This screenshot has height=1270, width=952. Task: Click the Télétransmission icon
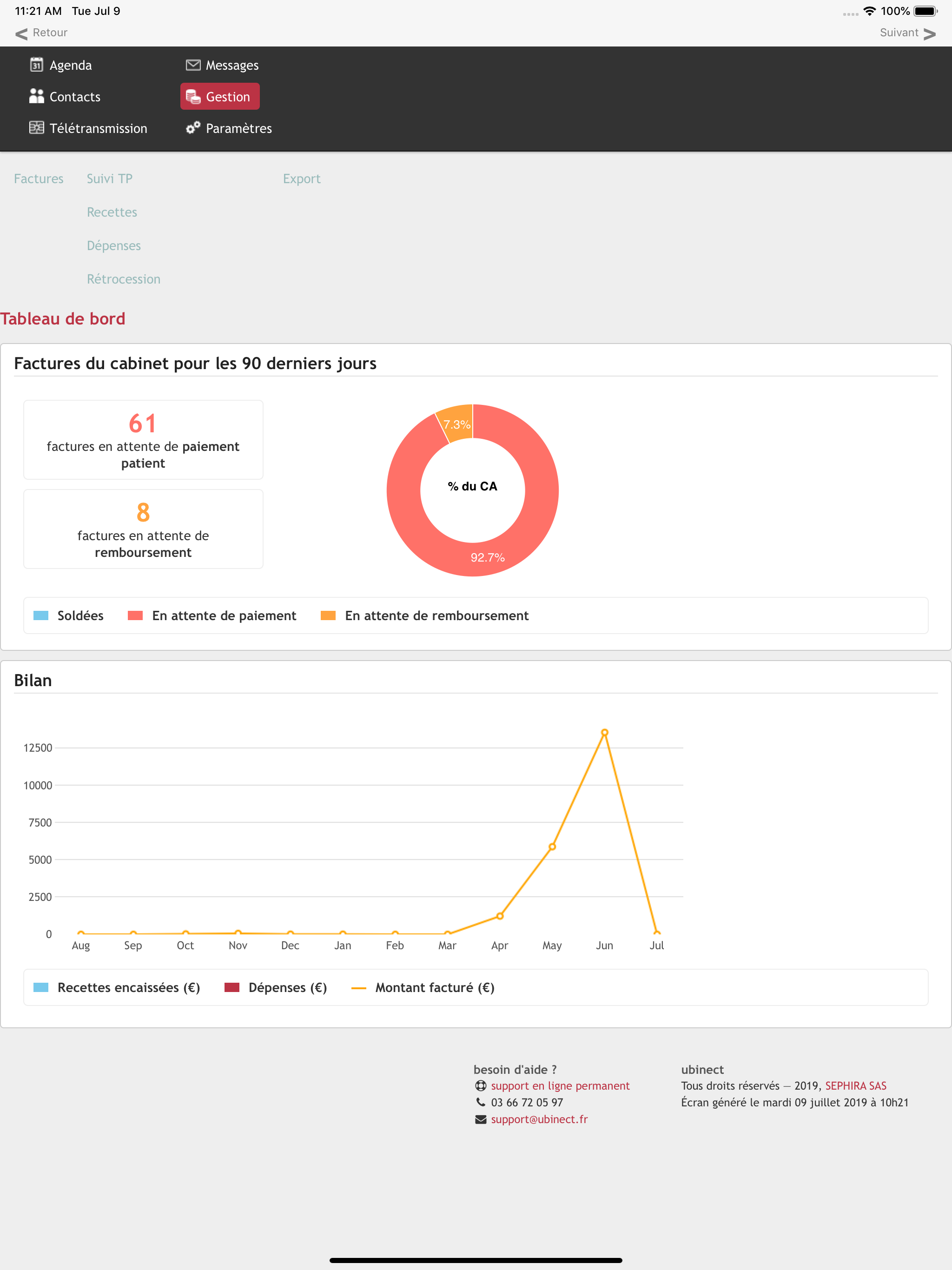pyautogui.click(x=37, y=128)
